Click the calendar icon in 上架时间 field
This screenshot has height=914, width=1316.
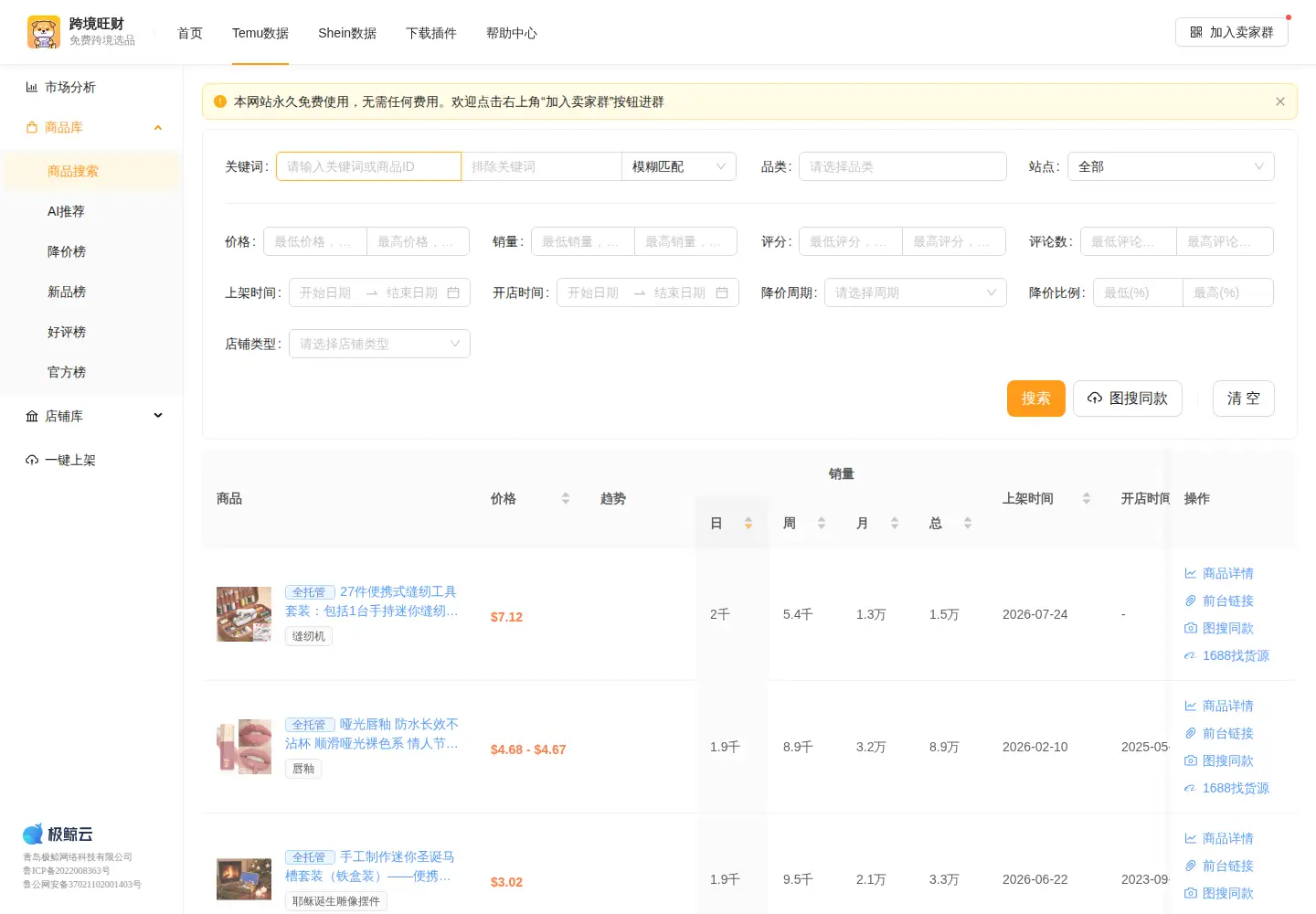[453, 292]
